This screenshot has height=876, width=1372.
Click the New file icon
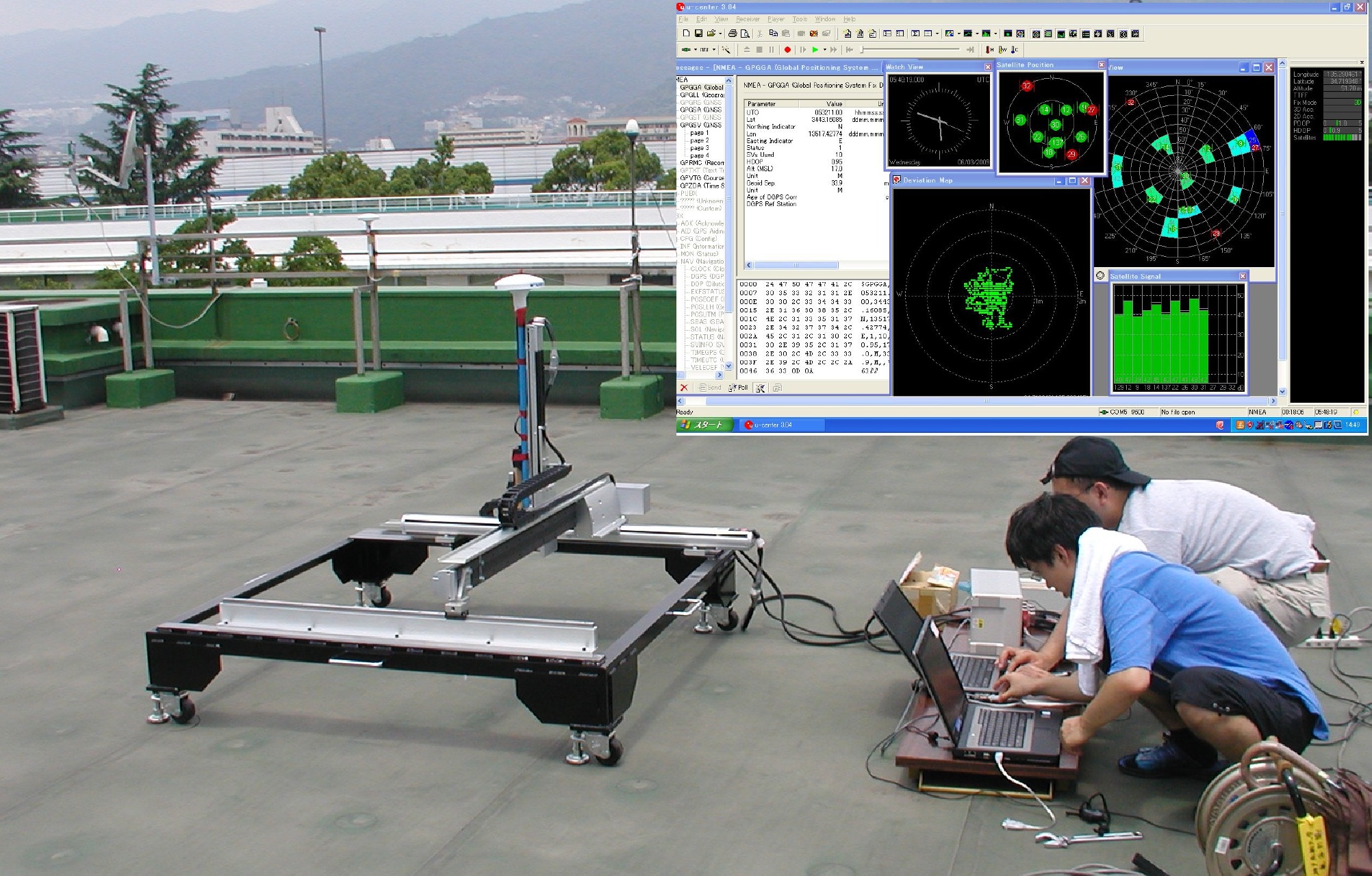pyautogui.click(x=686, y=34)
